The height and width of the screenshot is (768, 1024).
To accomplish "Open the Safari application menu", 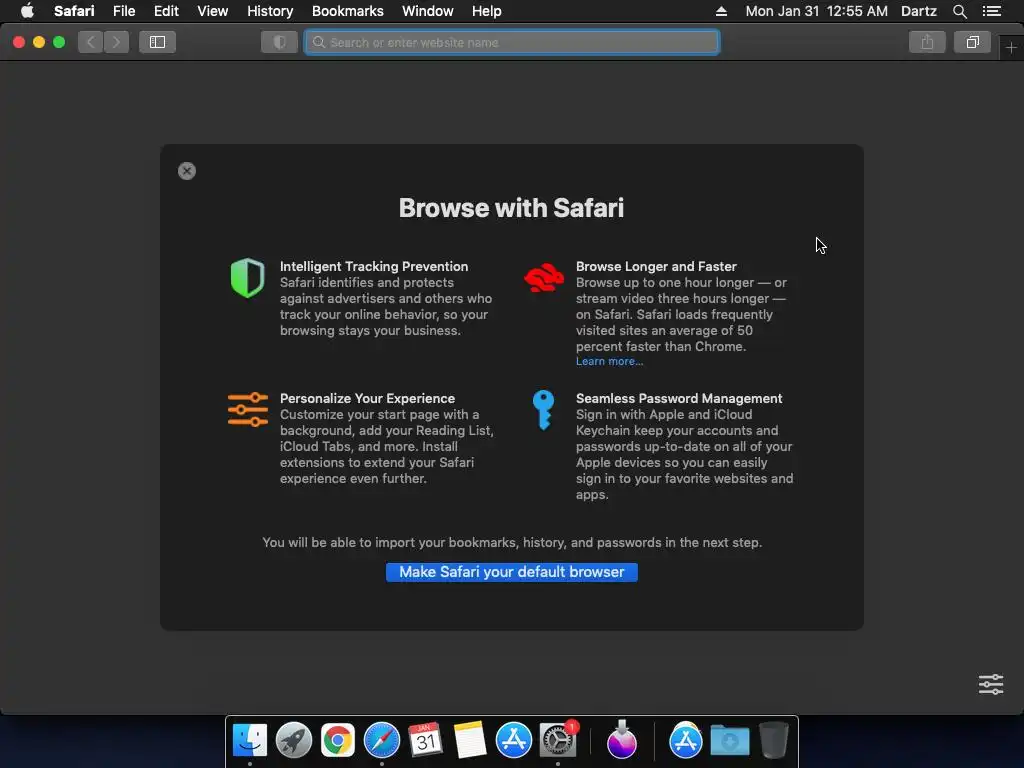I will (74, 11).
